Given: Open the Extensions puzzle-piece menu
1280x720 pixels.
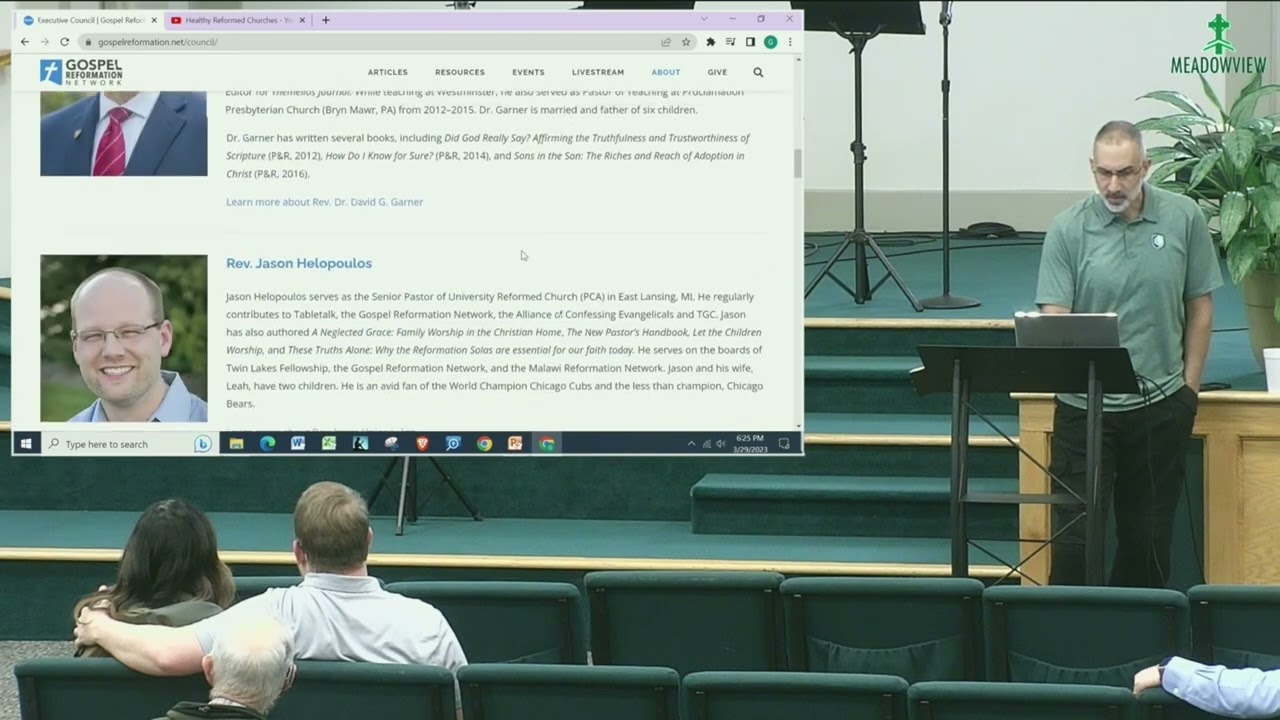Looking at the screenshot, I should pos(710,42).
